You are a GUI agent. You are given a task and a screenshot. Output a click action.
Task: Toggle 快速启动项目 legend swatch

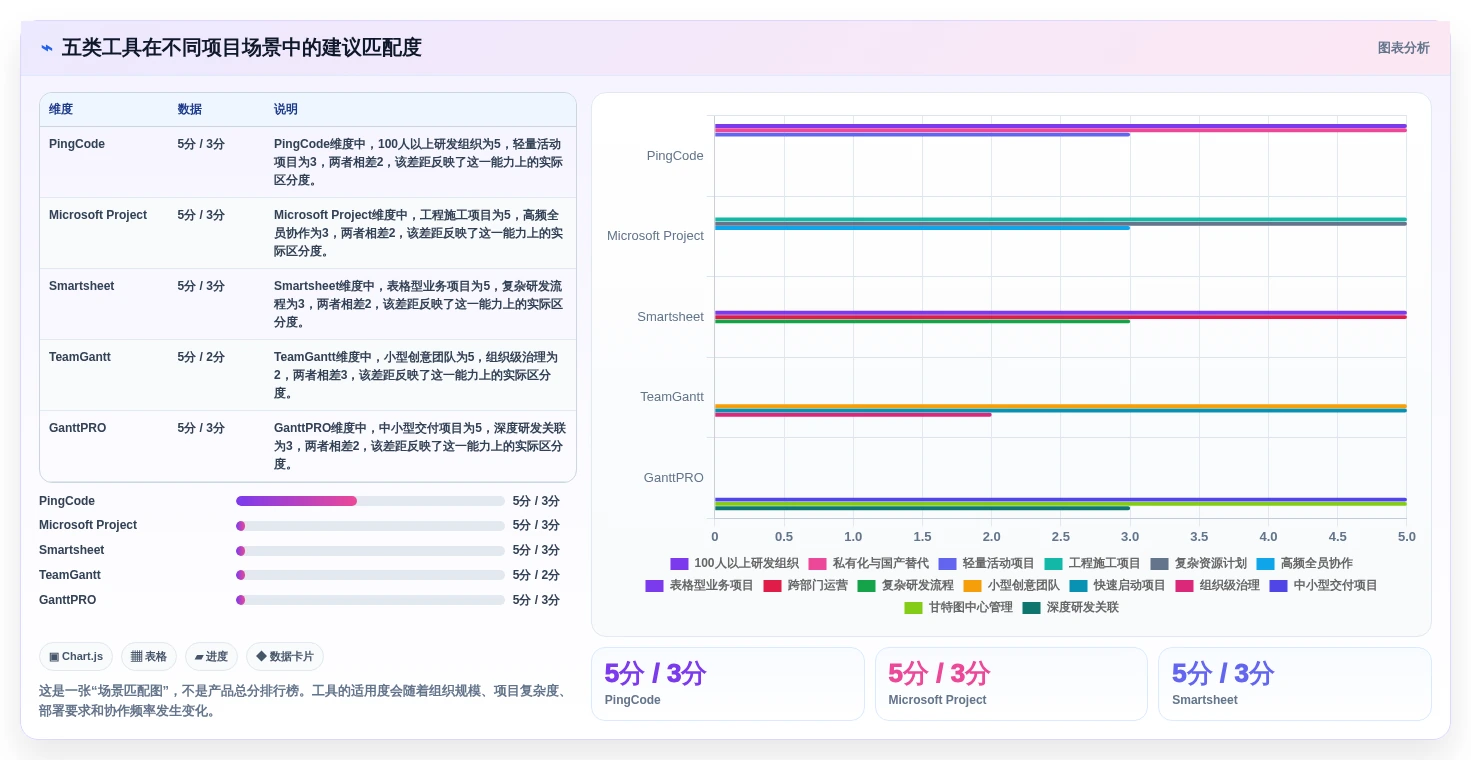[1078, 586]
